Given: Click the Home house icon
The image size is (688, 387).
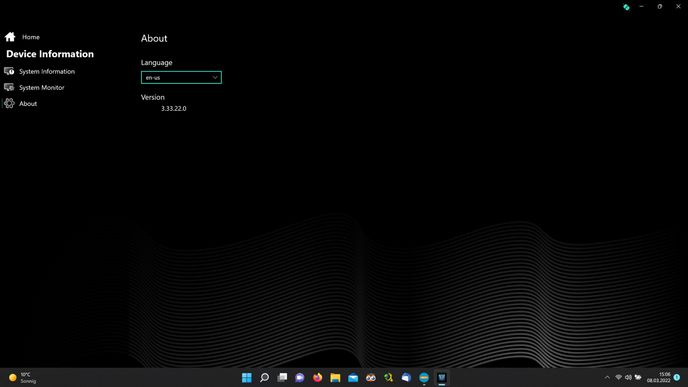Looking at the screenshot, I should tap(10, 37).
